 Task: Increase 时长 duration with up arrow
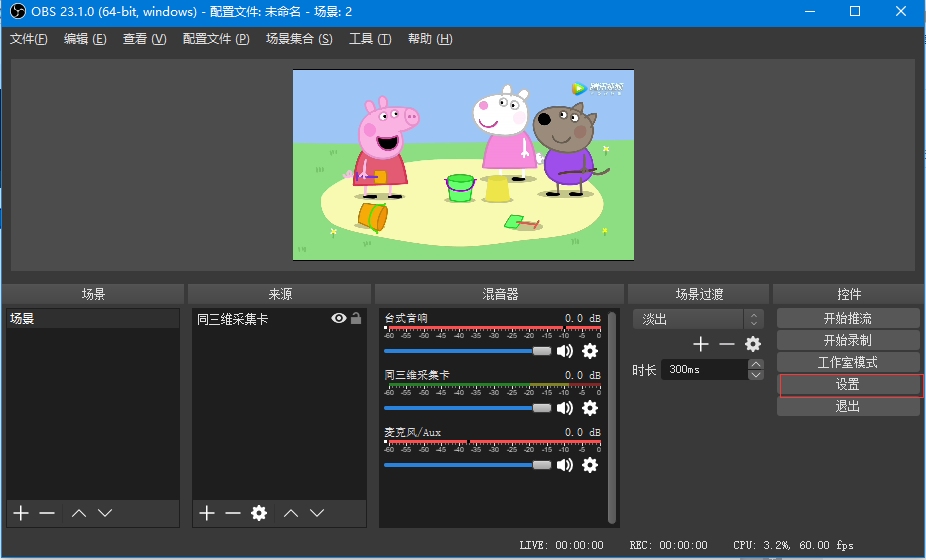click(x=755, y=364)
